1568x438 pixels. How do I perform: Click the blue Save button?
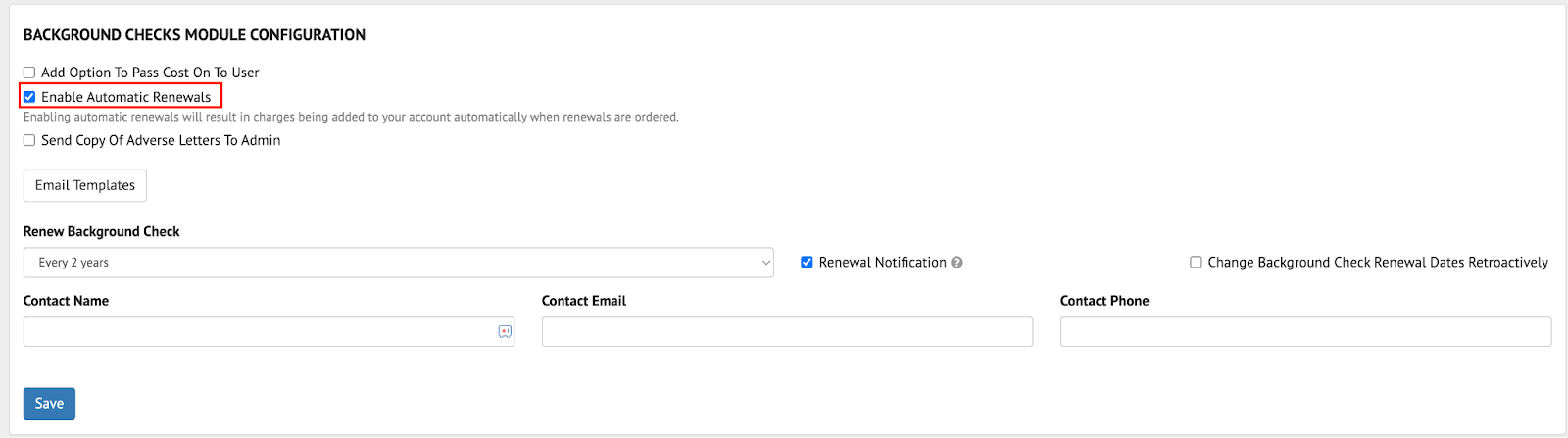click(x=49, y=404)
